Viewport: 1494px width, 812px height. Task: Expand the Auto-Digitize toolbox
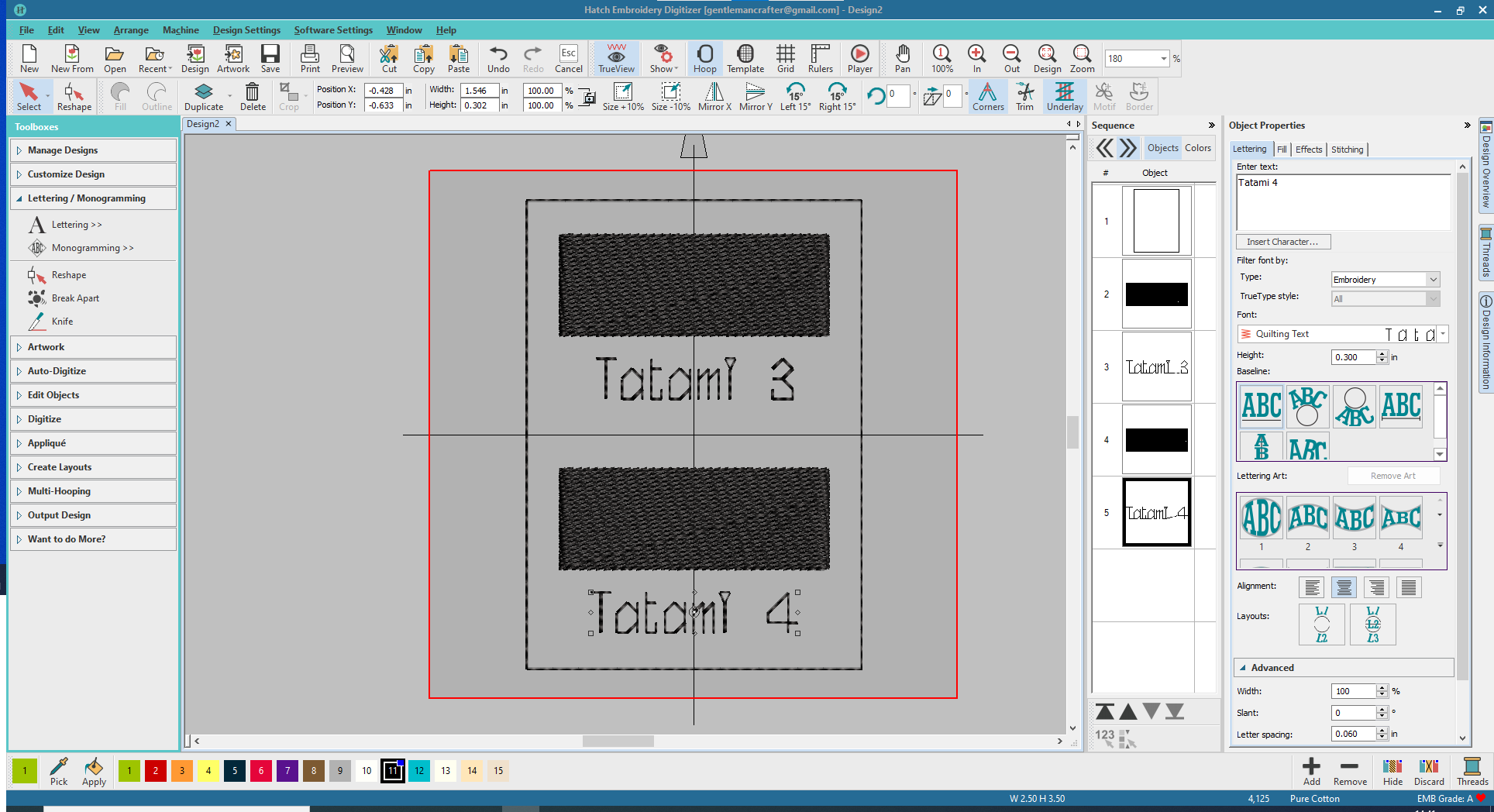[x=57, y=371]
